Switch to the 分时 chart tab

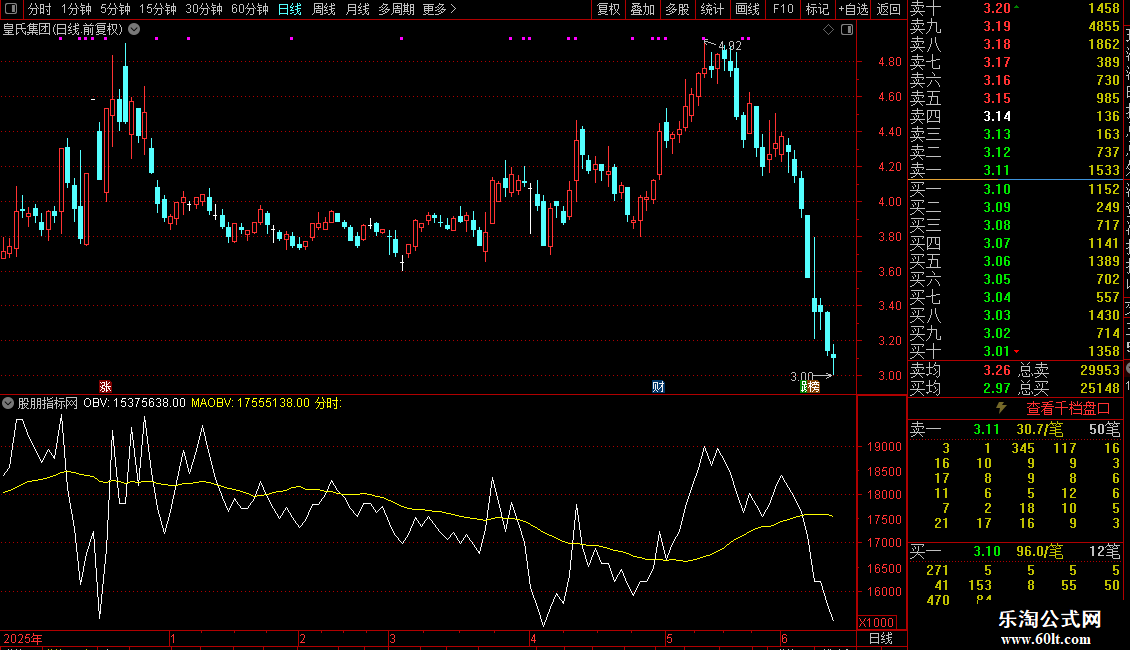coord(40,9)
